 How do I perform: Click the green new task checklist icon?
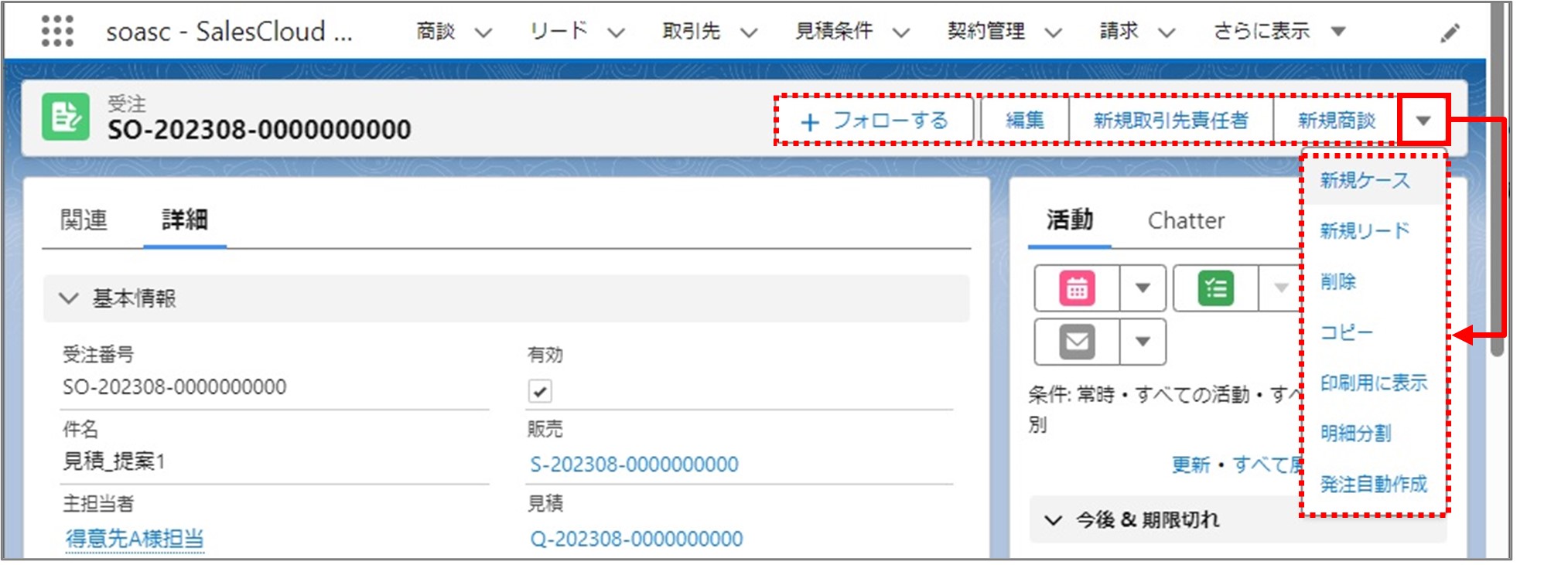click(x=1216, y=288)
